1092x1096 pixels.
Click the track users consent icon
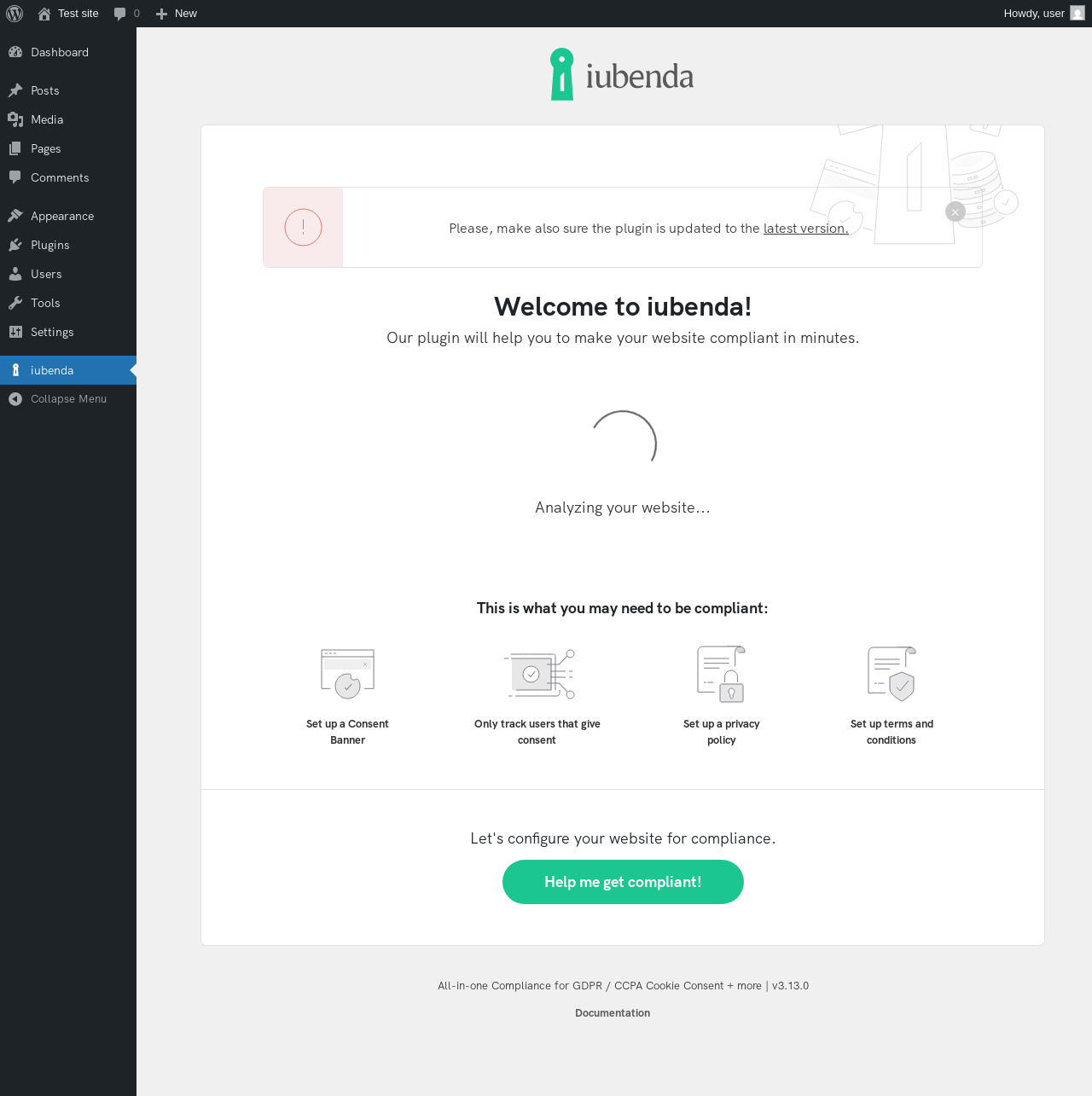click(x=539, y=674)
